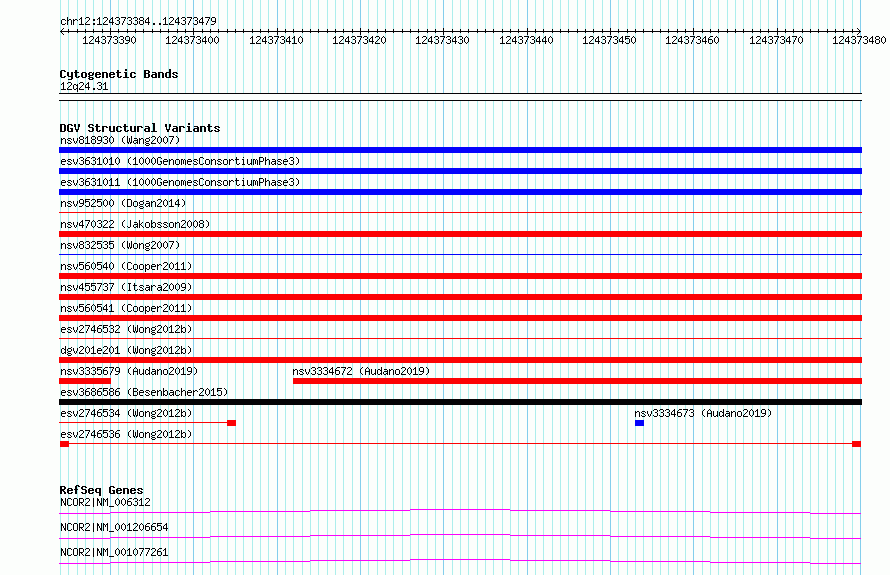
Task: Open variant nsv952500 (Dogan2014) label
Action: pos(123,203)
